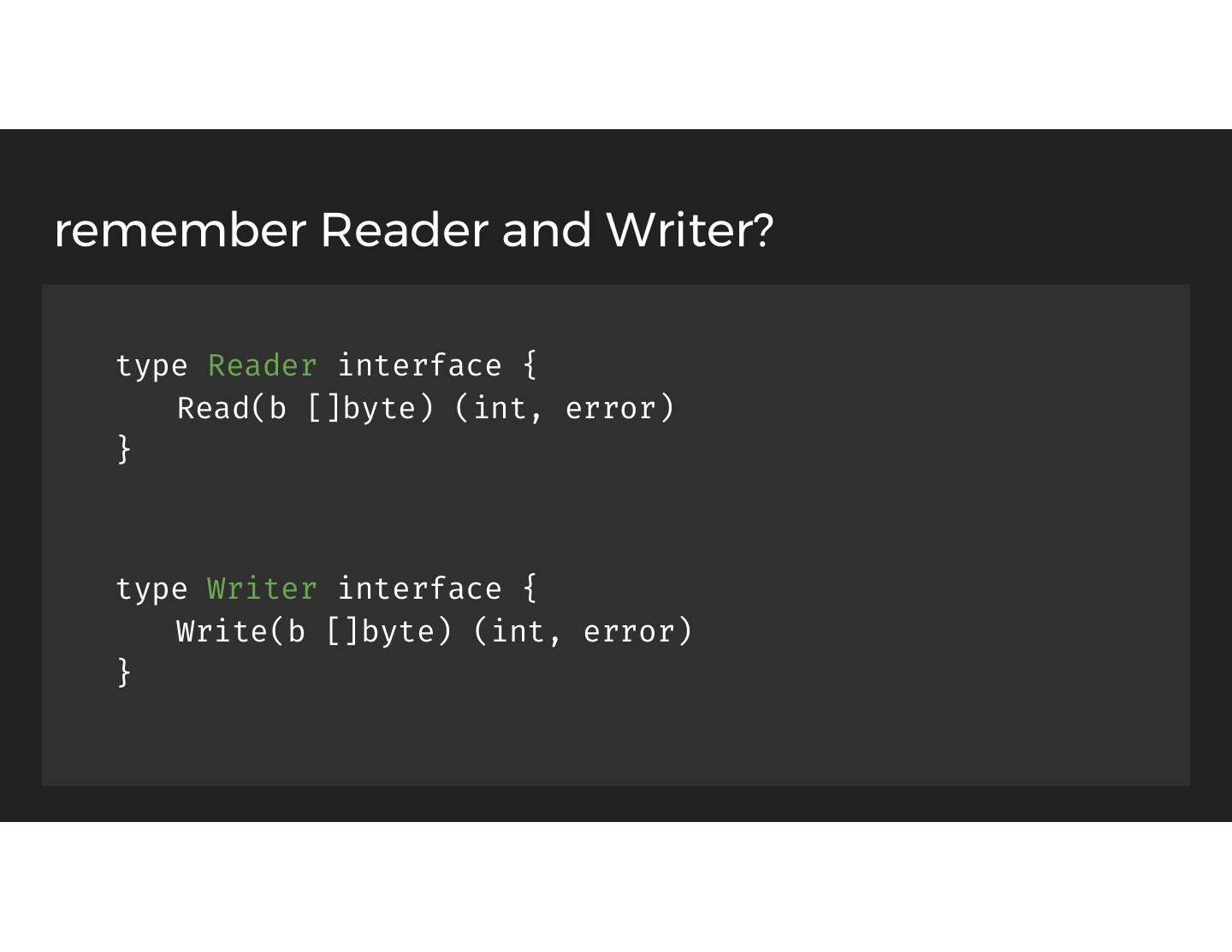Image resolution: width=1232 pixels, height=952 pixels.
Task: Click "int" in the Write return types
Action: pyautogui.click(x=518, y=632)
